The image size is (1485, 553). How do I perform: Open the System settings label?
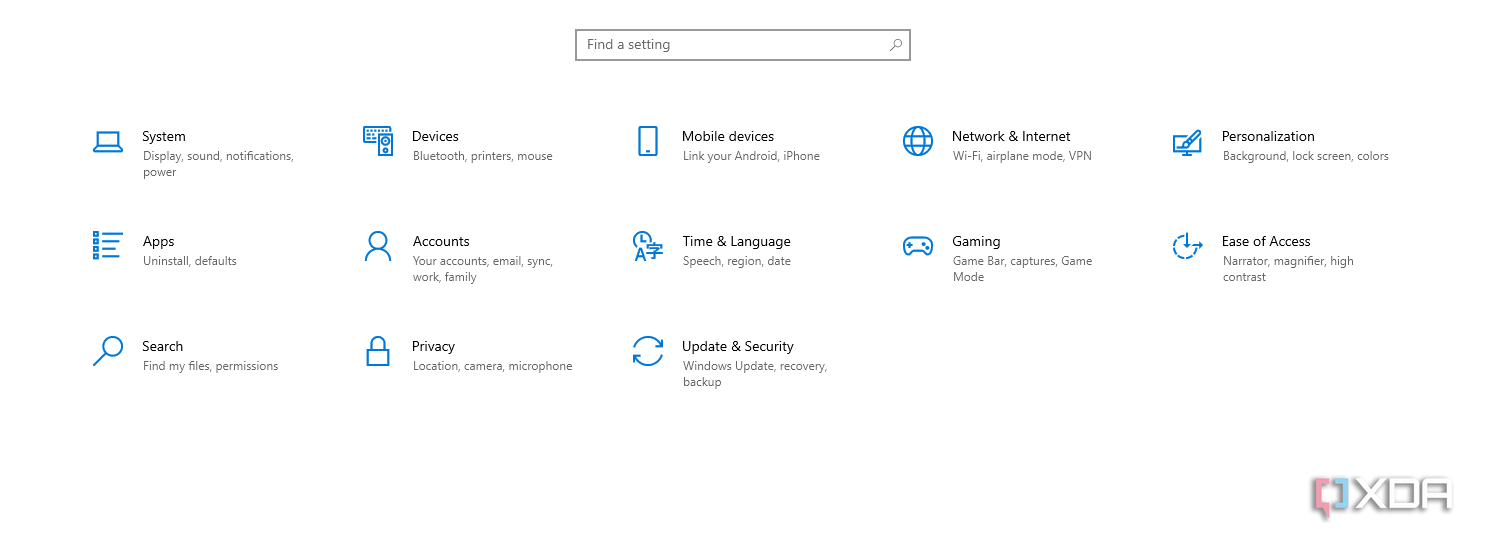pos(164,137)
